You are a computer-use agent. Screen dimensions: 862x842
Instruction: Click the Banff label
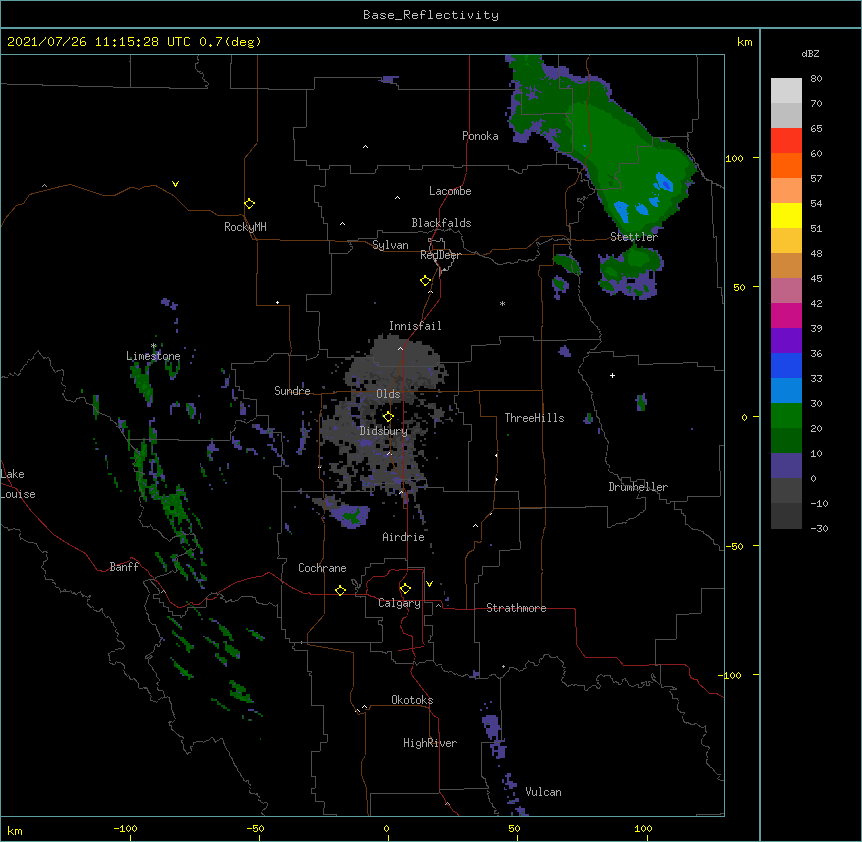click(x=124, y=567)
